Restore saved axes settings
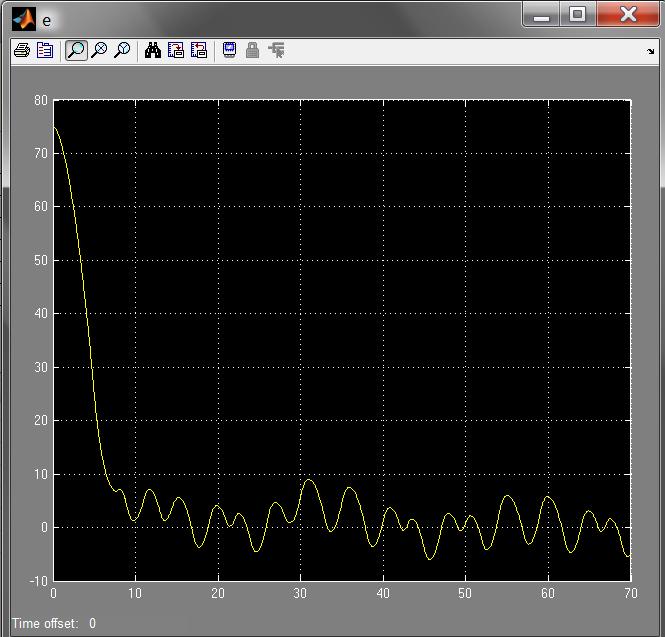Image resolution: width=665 pixels, height=637 pixels. pyautogui.click(x=199, y=50)
